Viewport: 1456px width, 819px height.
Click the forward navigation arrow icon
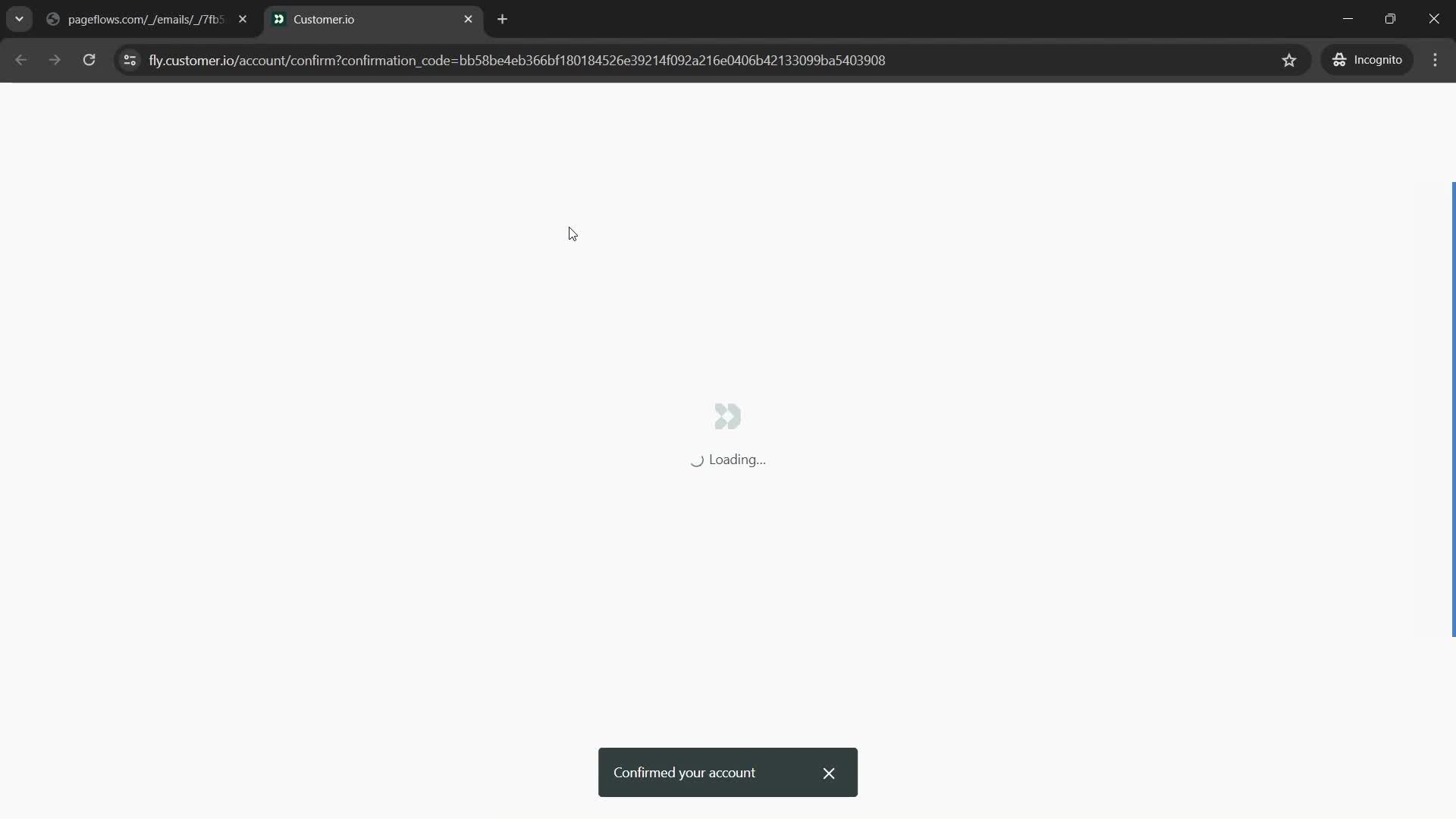coord(55,60)
